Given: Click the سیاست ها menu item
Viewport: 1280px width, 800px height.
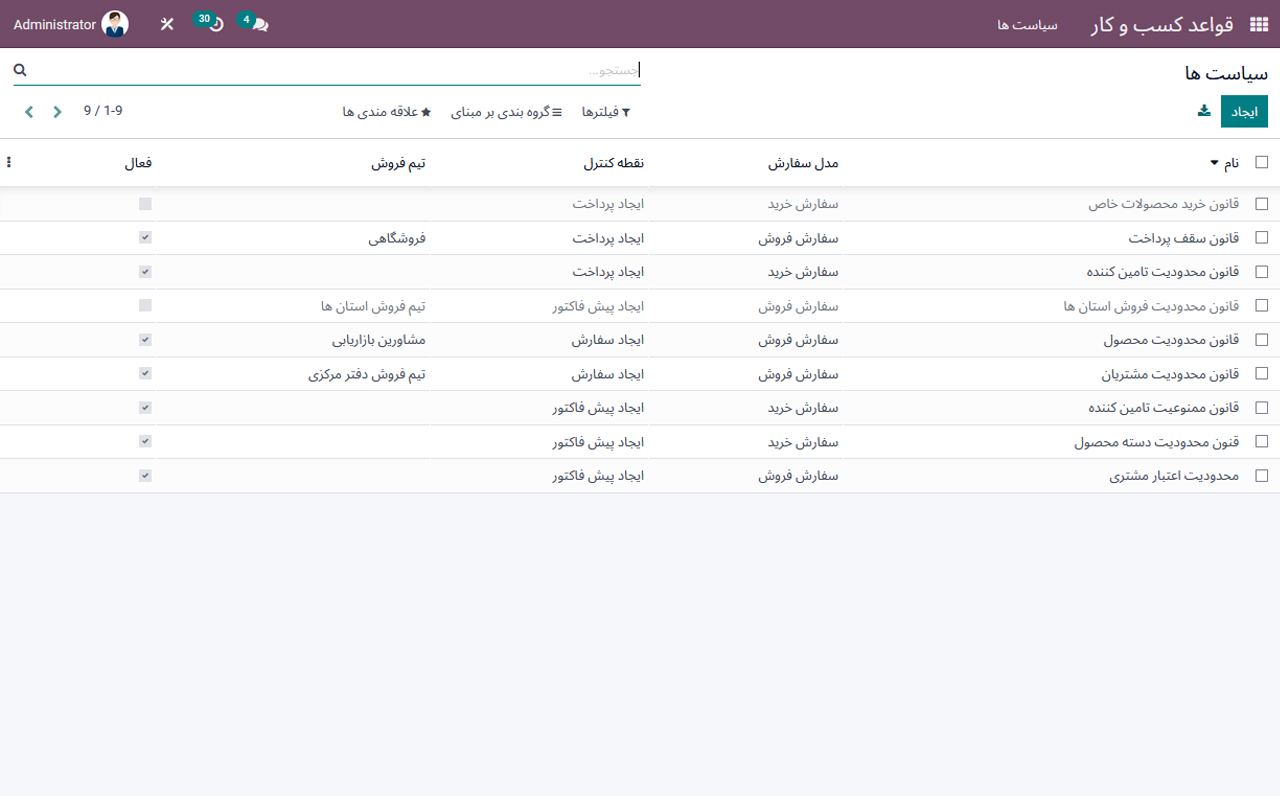Looking at the screenshot, I should tap(1026, 26).
